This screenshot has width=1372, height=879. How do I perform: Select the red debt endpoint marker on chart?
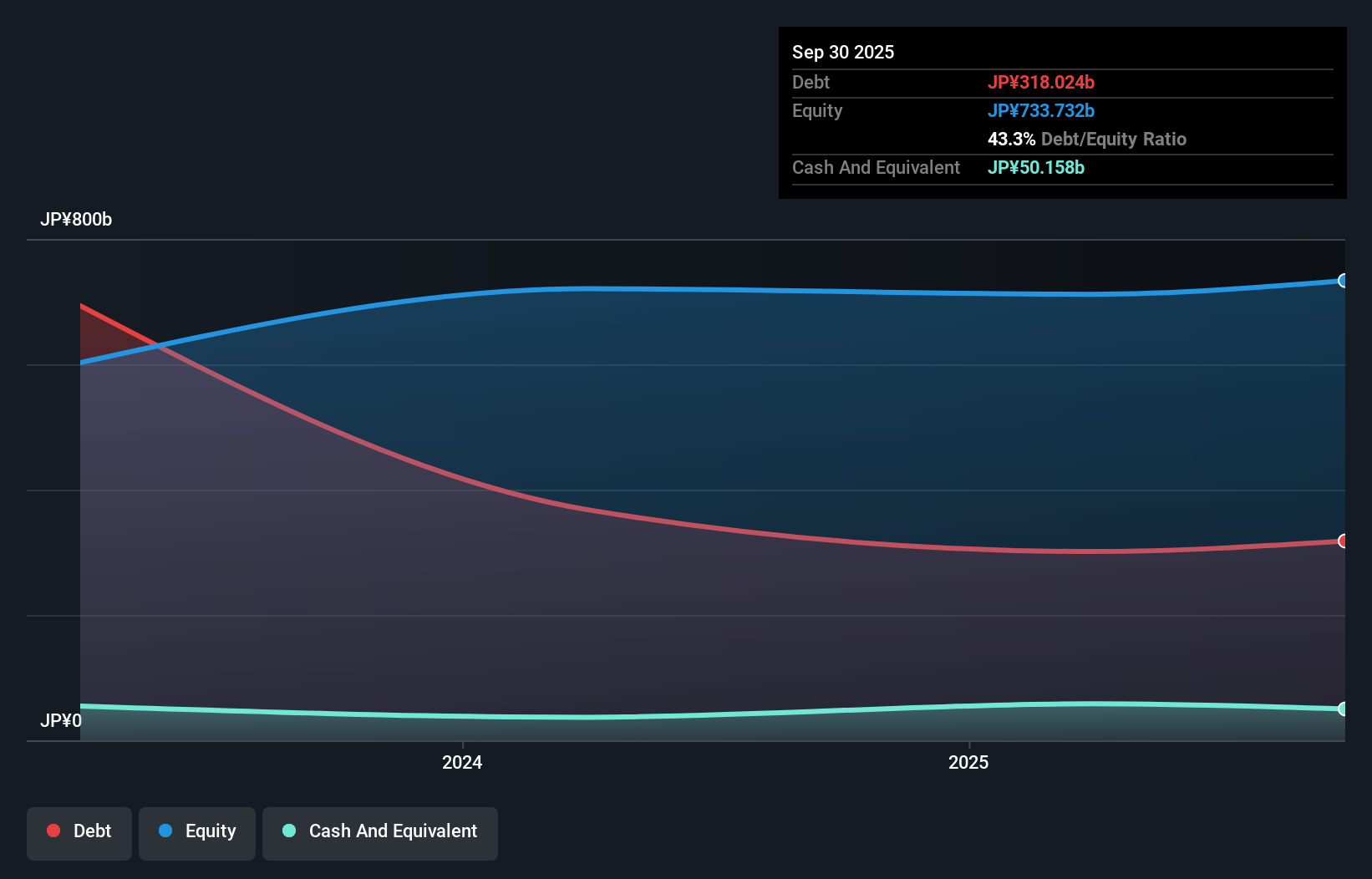point(1343,541)
